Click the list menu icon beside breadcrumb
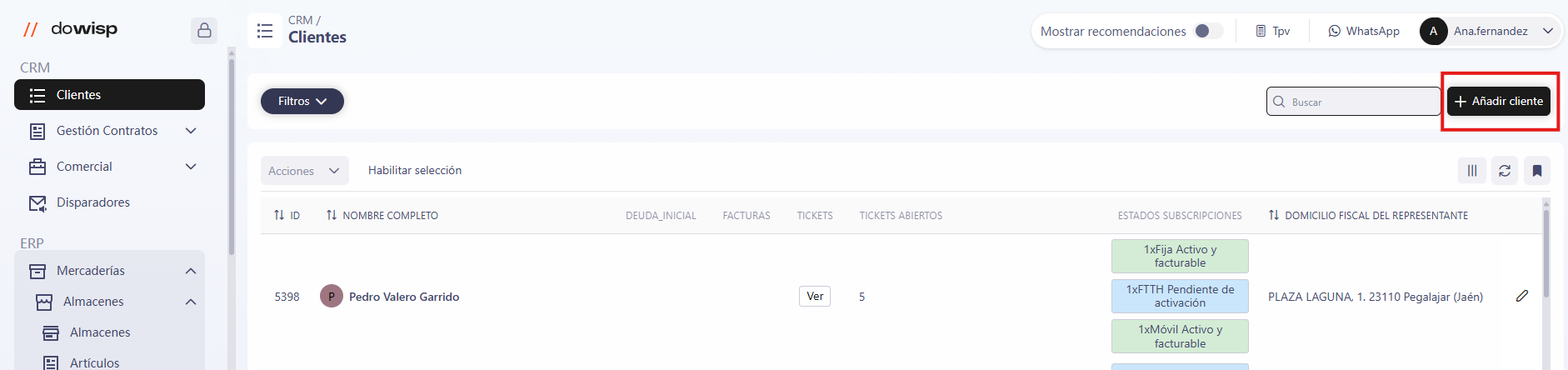Screen dimensions: 1568x370 [265, 31]
